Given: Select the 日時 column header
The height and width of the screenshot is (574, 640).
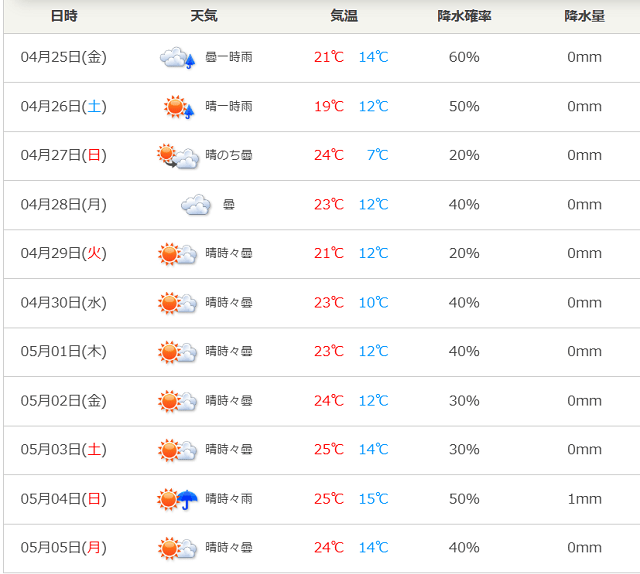Looking at the screenshot, I should pyautogui.click(x=64, y=16).
